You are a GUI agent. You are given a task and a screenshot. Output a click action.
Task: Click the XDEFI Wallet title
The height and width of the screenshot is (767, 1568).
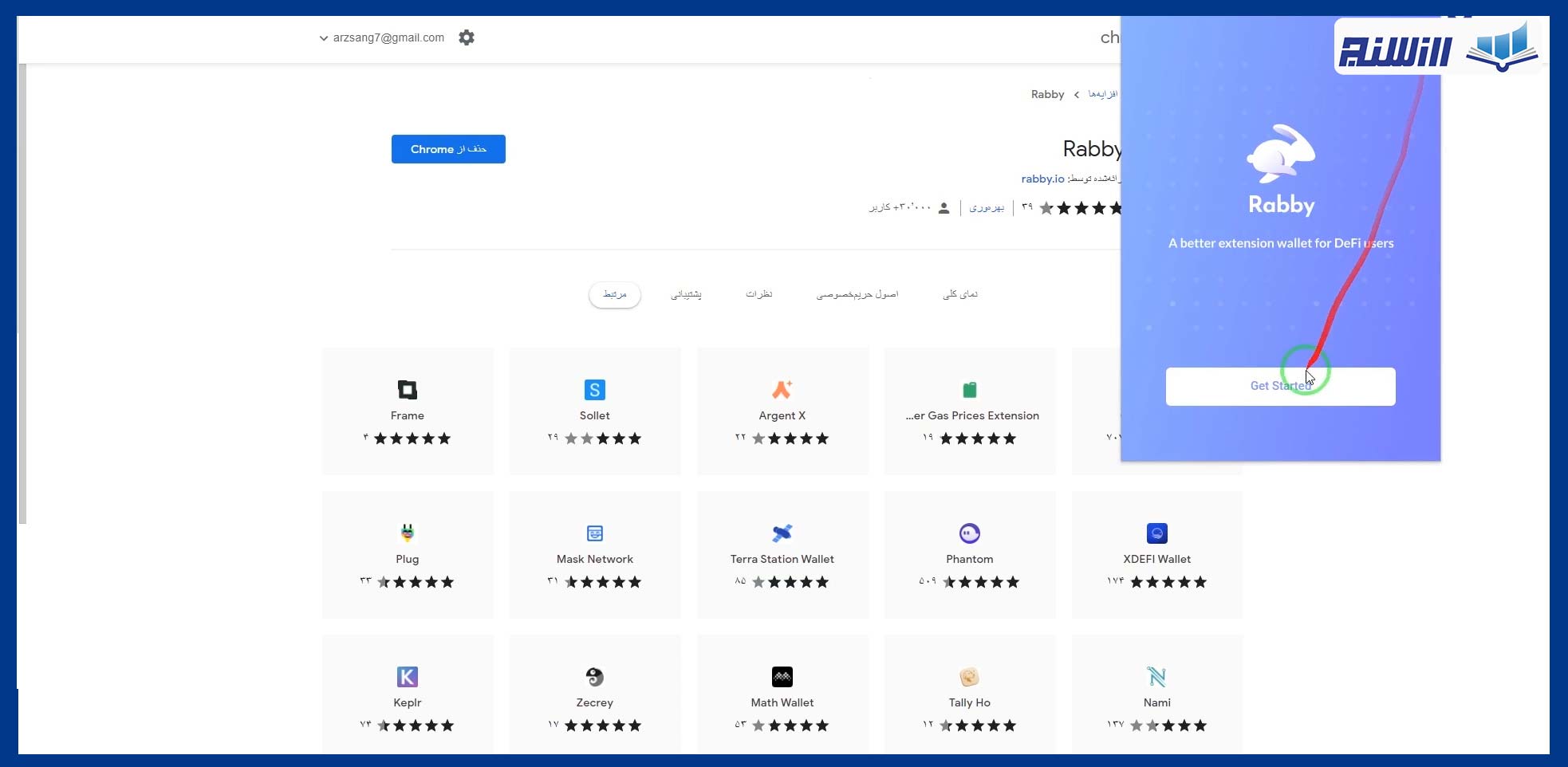point(1157,559)
